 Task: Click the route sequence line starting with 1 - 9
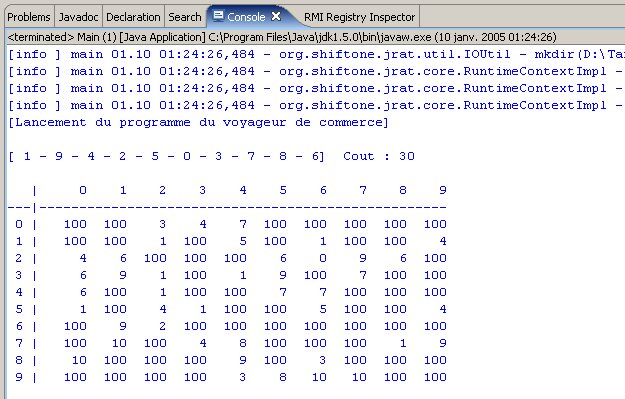coord(167,156)
